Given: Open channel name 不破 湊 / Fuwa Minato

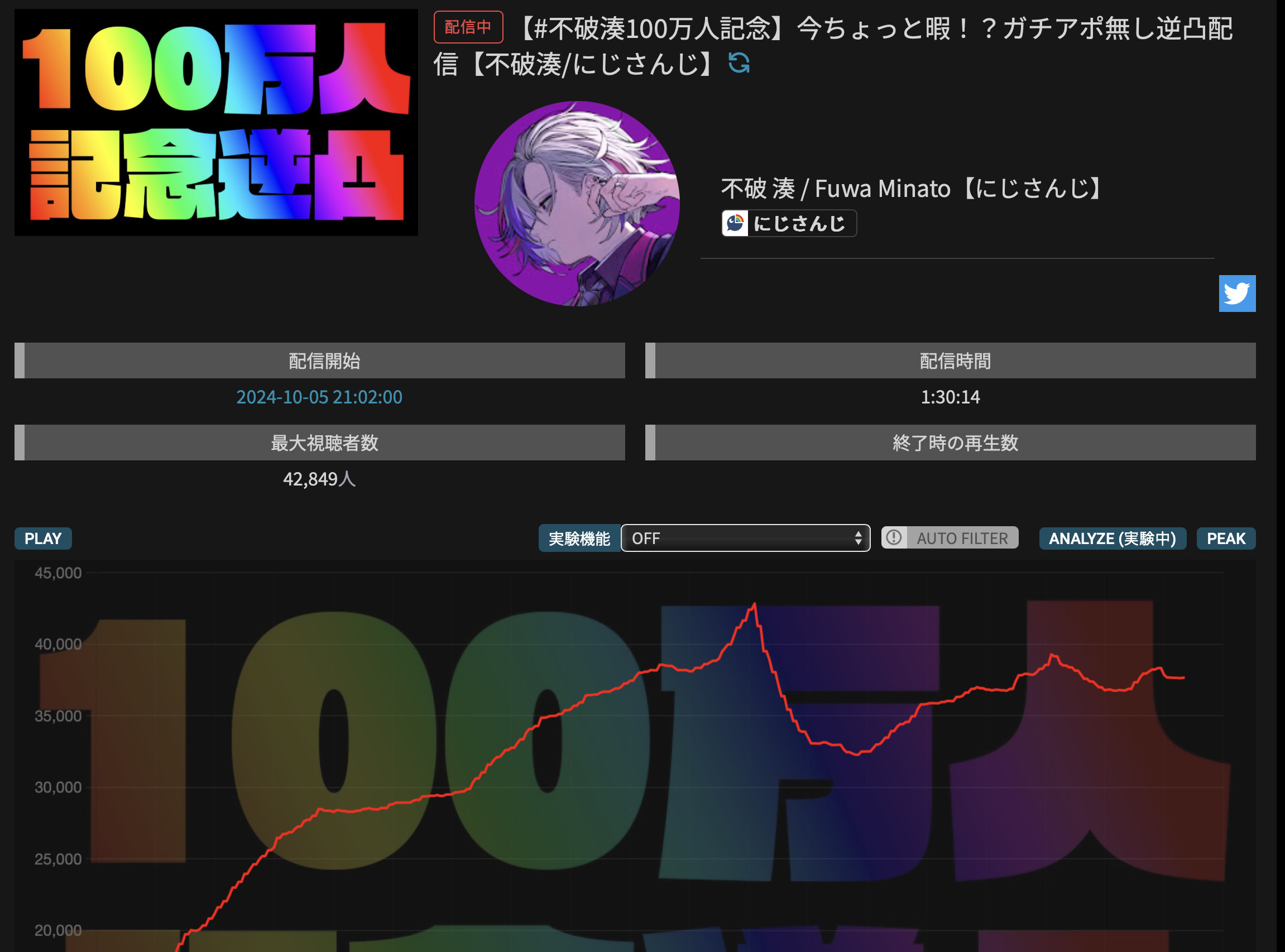Looking at the screenshot, I should (913, 189).
